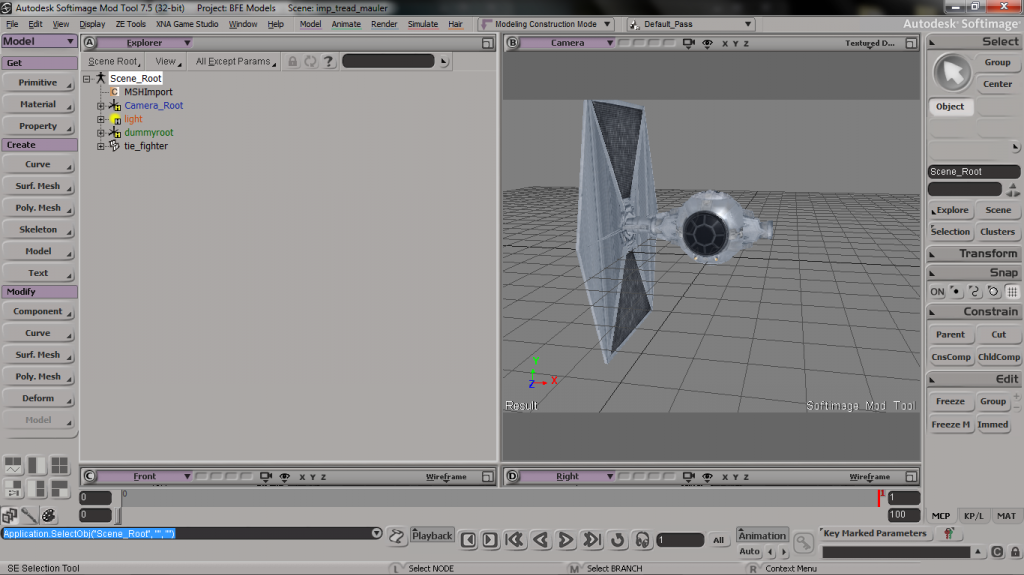Go to the last frame
The image size is (1024, 575).
(x=592, y=540)
